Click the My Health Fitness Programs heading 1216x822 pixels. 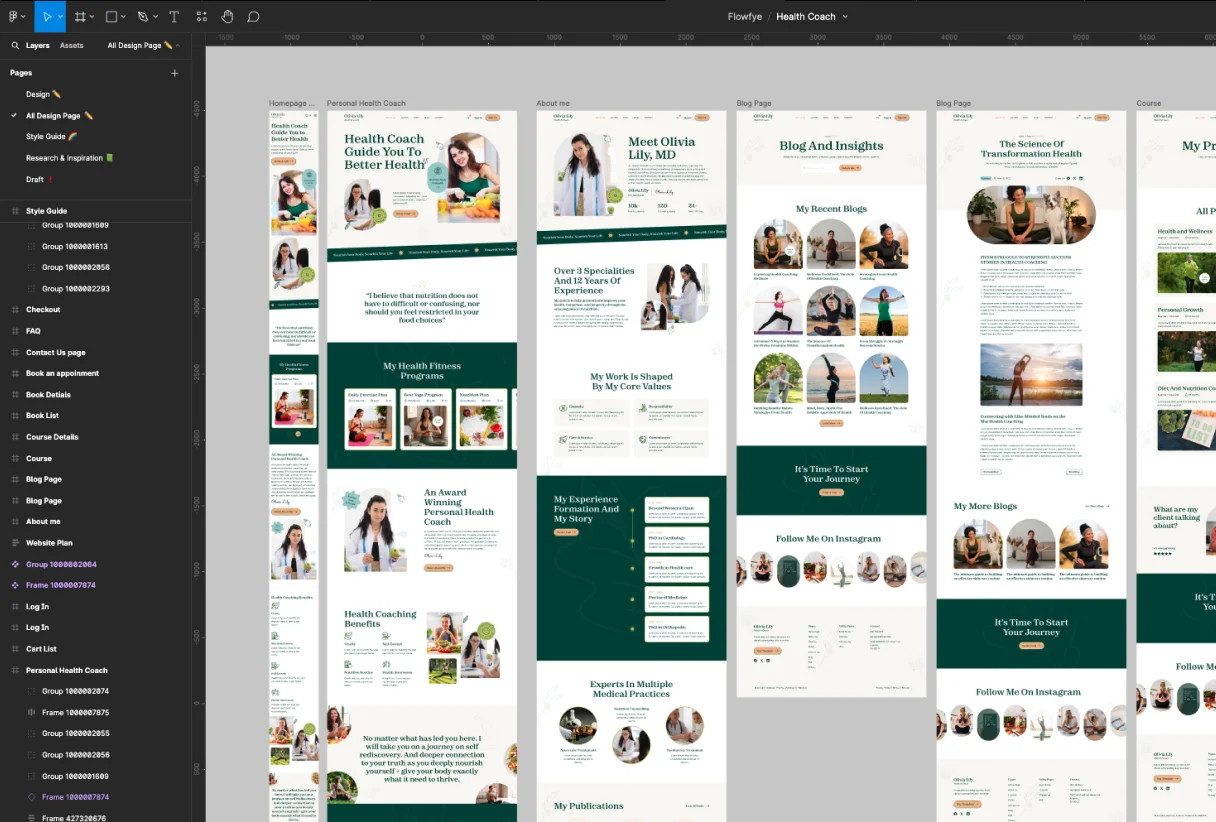[x=422, y=370]
